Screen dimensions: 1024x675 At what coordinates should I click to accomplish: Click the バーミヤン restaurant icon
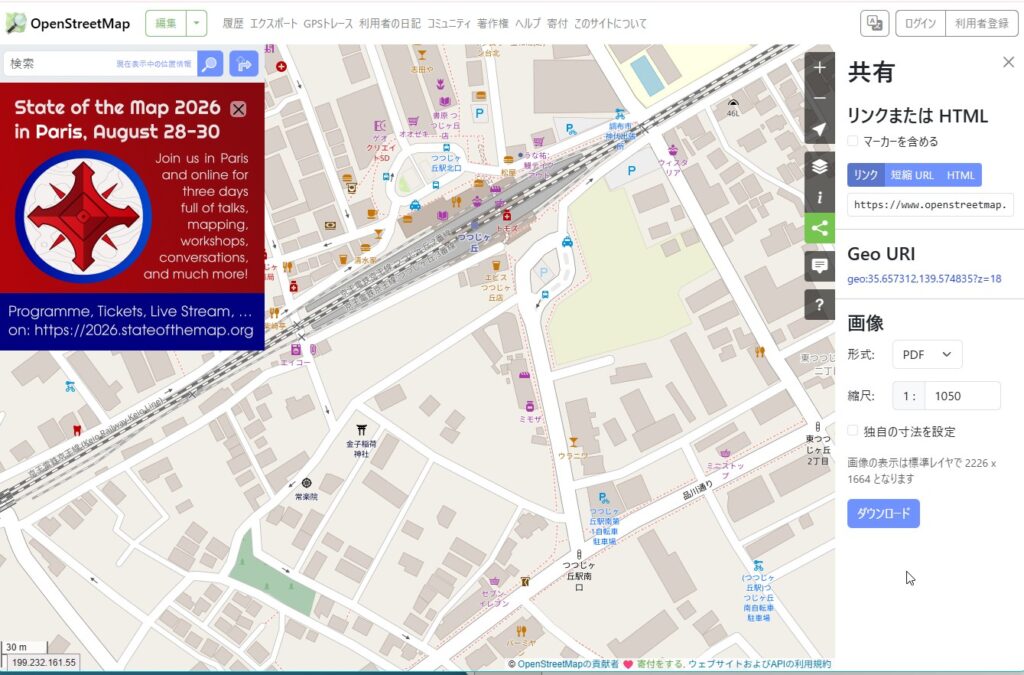pos(521,631)
